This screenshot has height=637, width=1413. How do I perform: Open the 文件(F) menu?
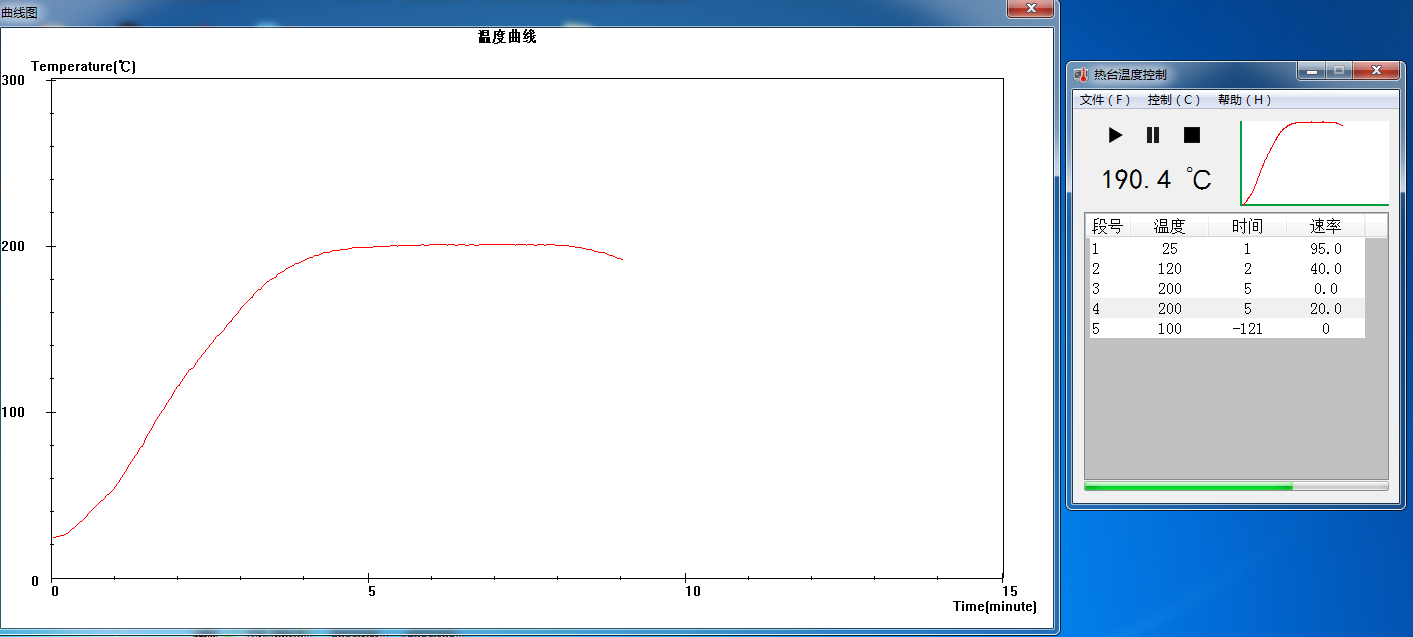[x=1105, y=100]
